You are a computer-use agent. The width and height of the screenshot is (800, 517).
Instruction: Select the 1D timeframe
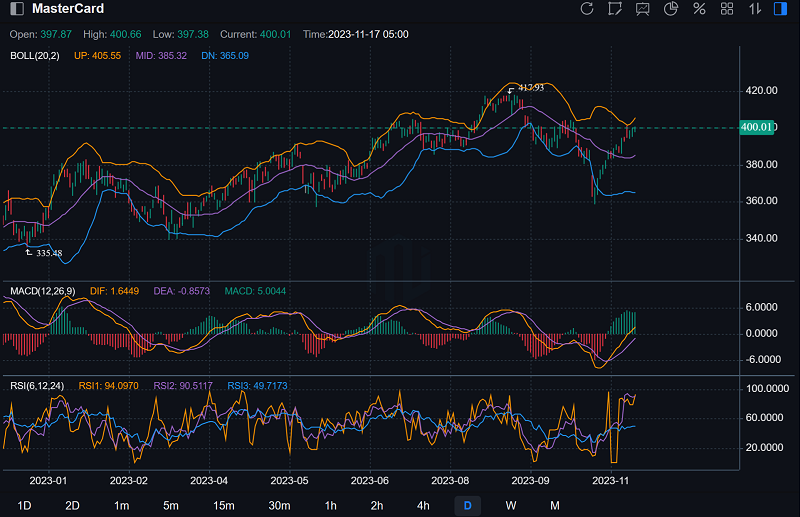pyautogui.click(x=25, y=505)
